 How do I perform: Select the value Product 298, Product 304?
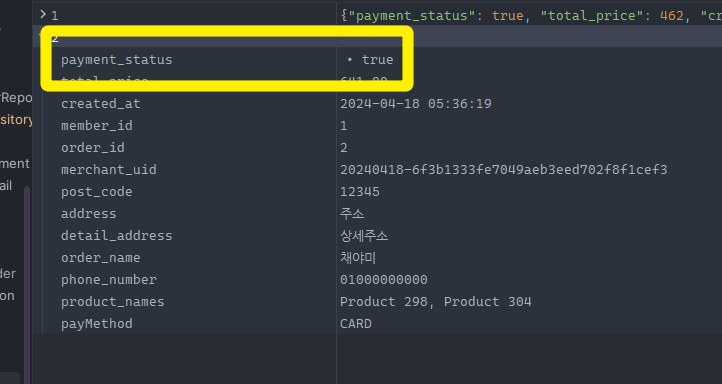point(436,302)
